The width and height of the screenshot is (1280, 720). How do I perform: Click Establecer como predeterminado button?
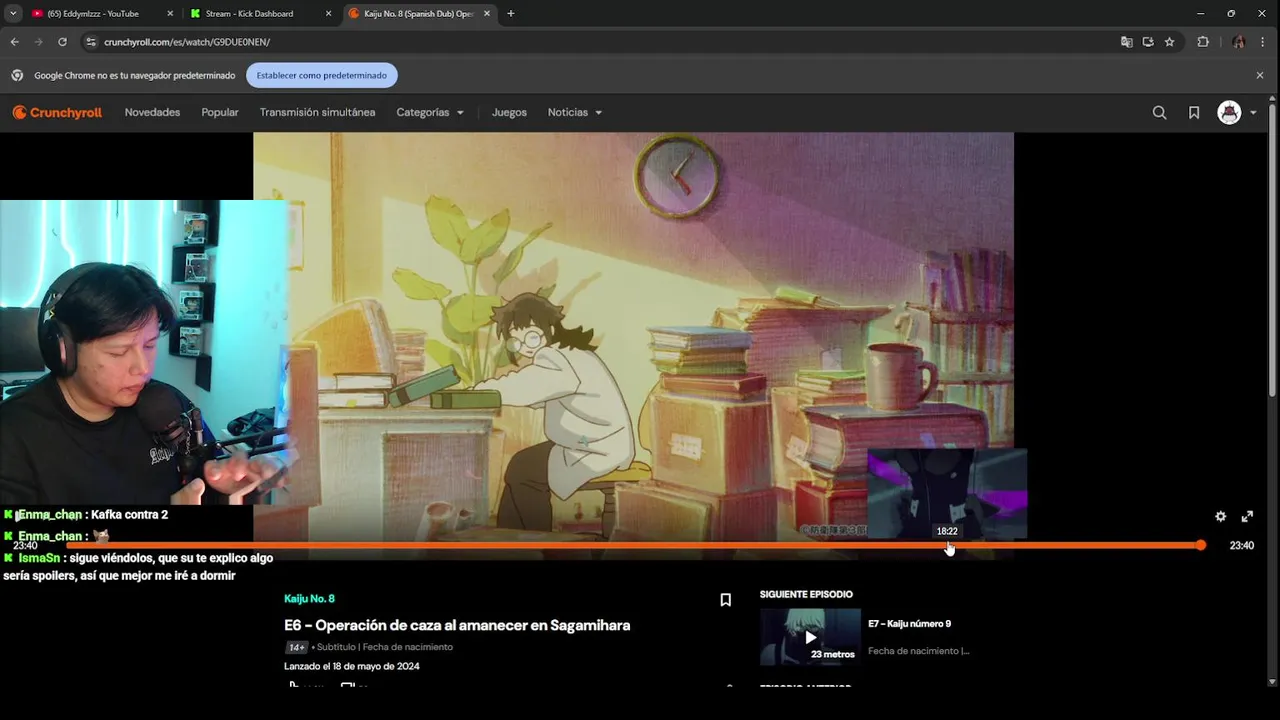[x=322, y=75]
